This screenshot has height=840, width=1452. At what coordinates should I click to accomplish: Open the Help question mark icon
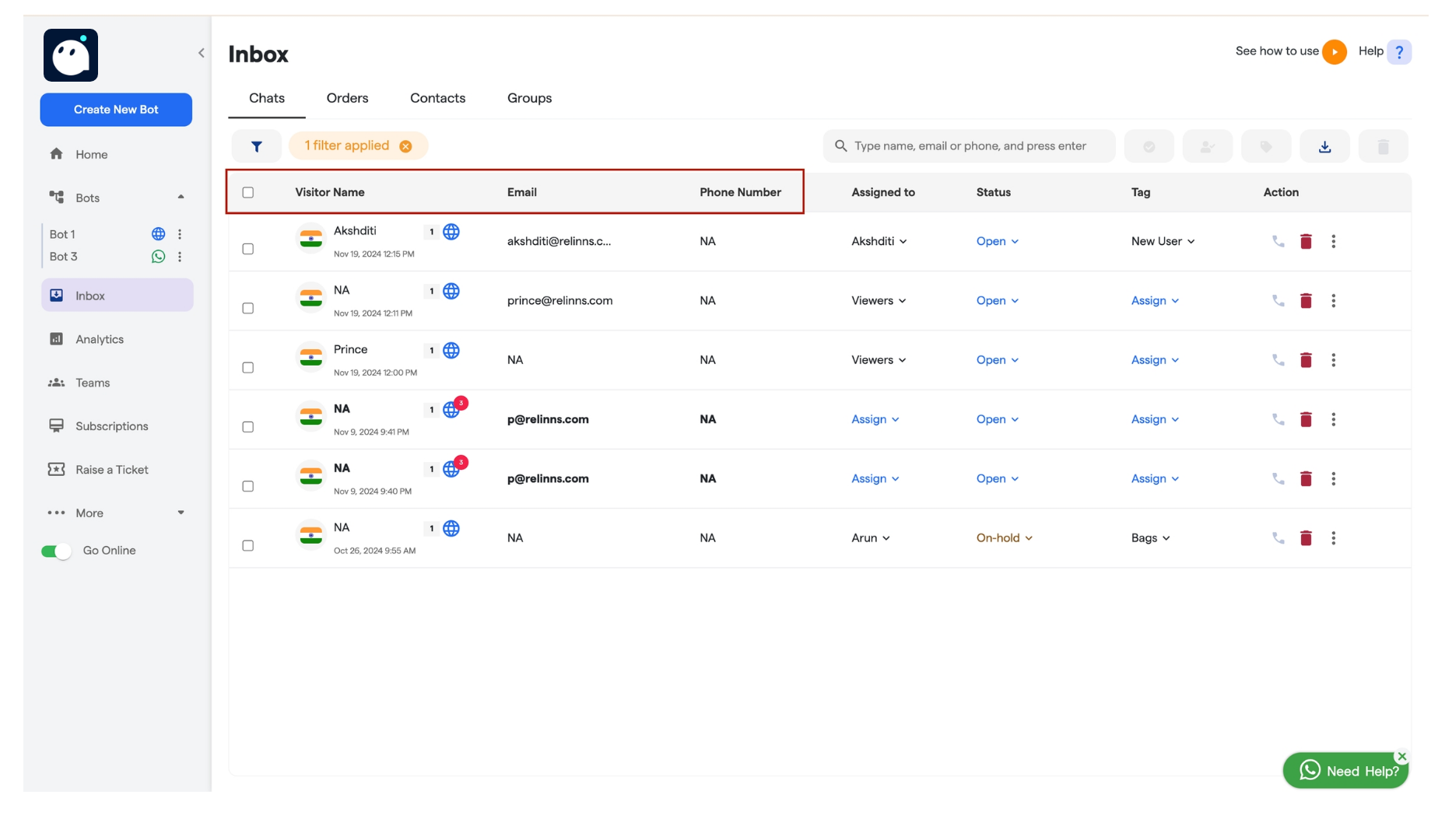pyautogui.click(x=1399, y=52)
